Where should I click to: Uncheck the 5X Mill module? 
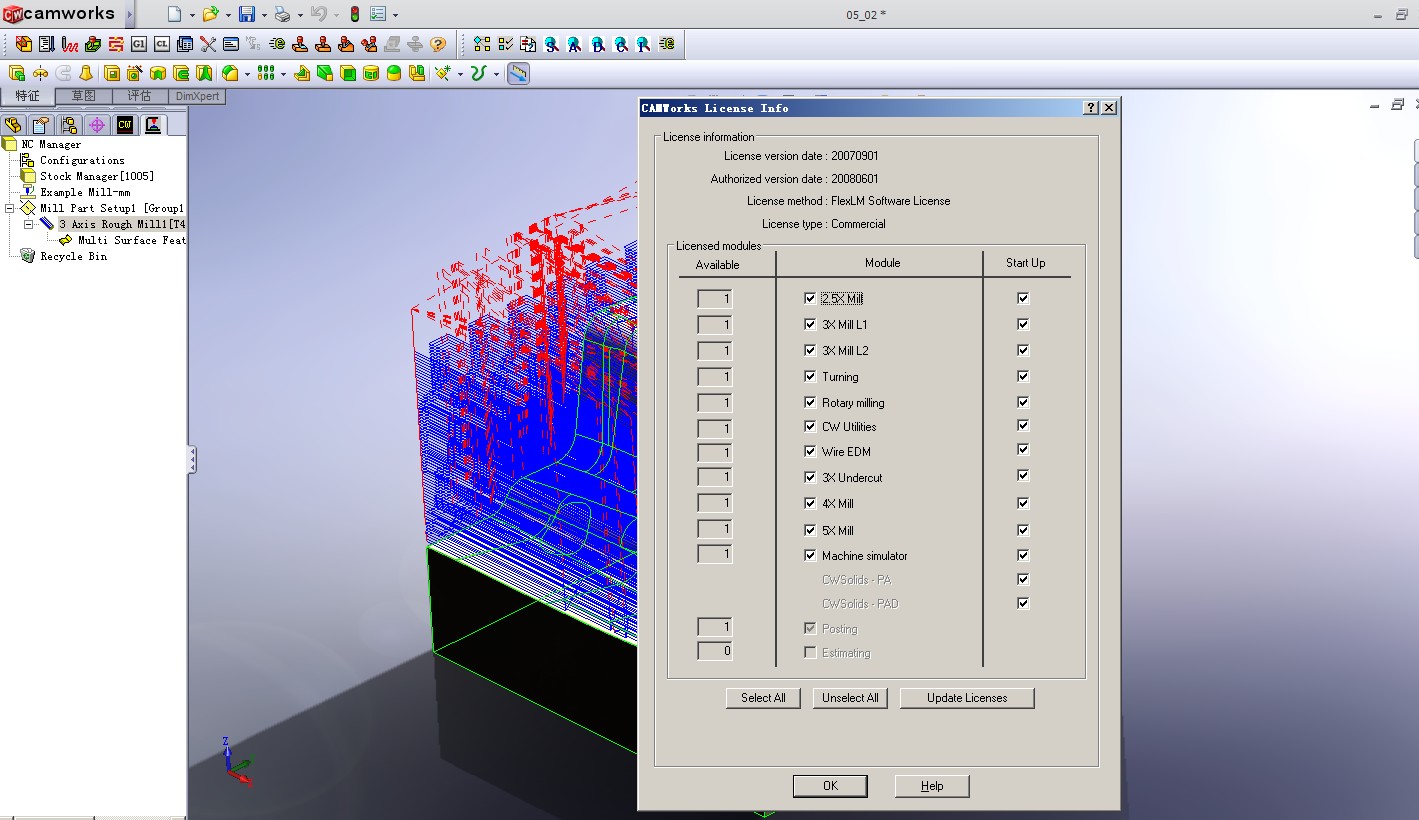point(810,530)
